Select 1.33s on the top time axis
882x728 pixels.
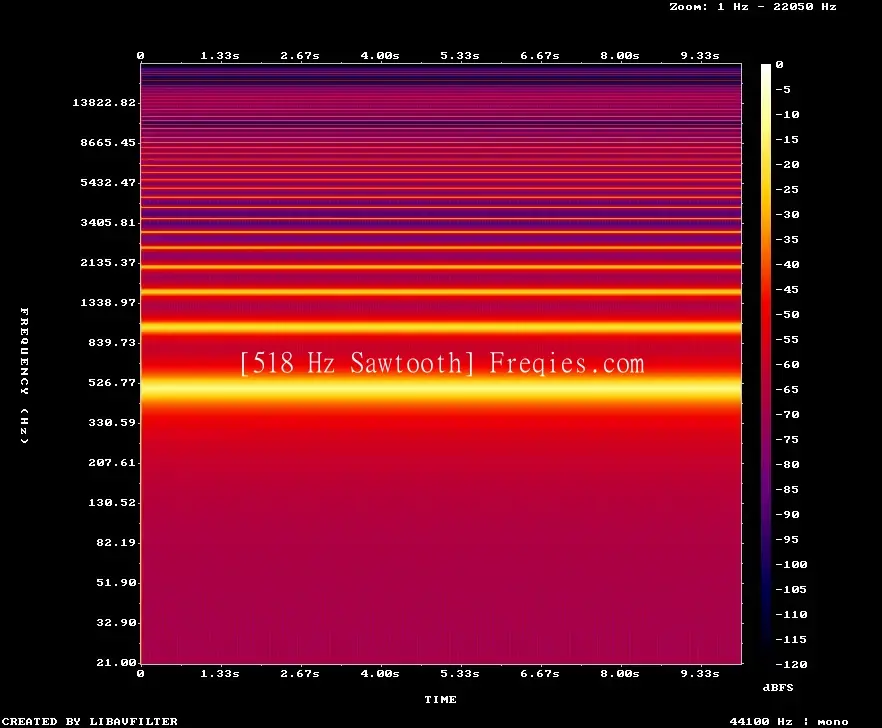pyautogui.click(x=220, y=56)
